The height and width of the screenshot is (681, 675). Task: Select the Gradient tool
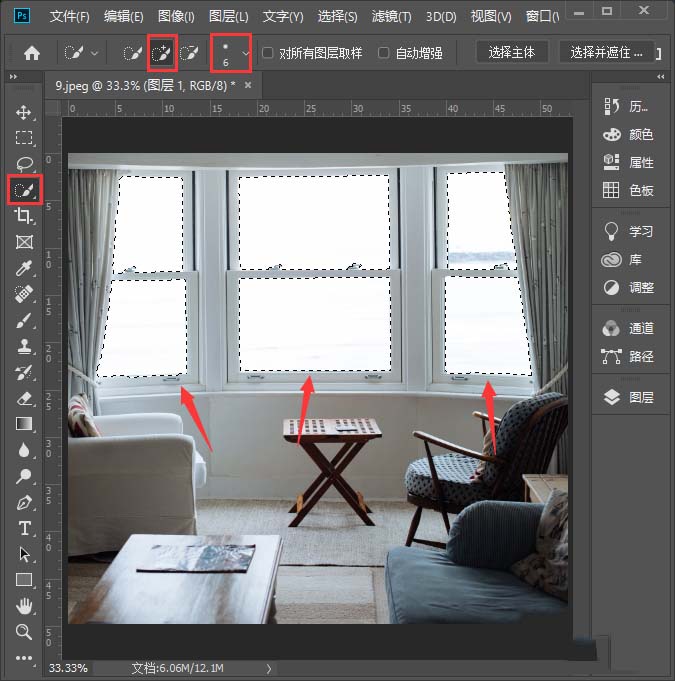pyautogui.click(x=23, y=423)
